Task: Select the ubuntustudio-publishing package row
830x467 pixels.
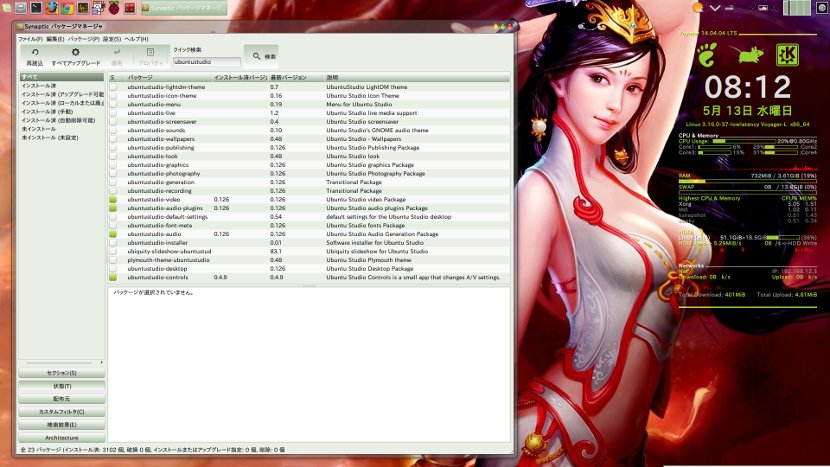Action: [309, 148]
